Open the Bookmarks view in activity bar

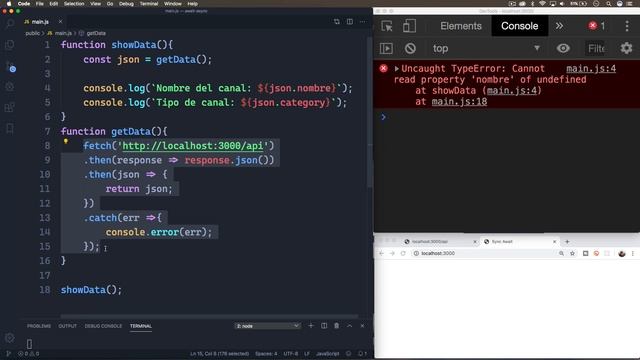10,129
